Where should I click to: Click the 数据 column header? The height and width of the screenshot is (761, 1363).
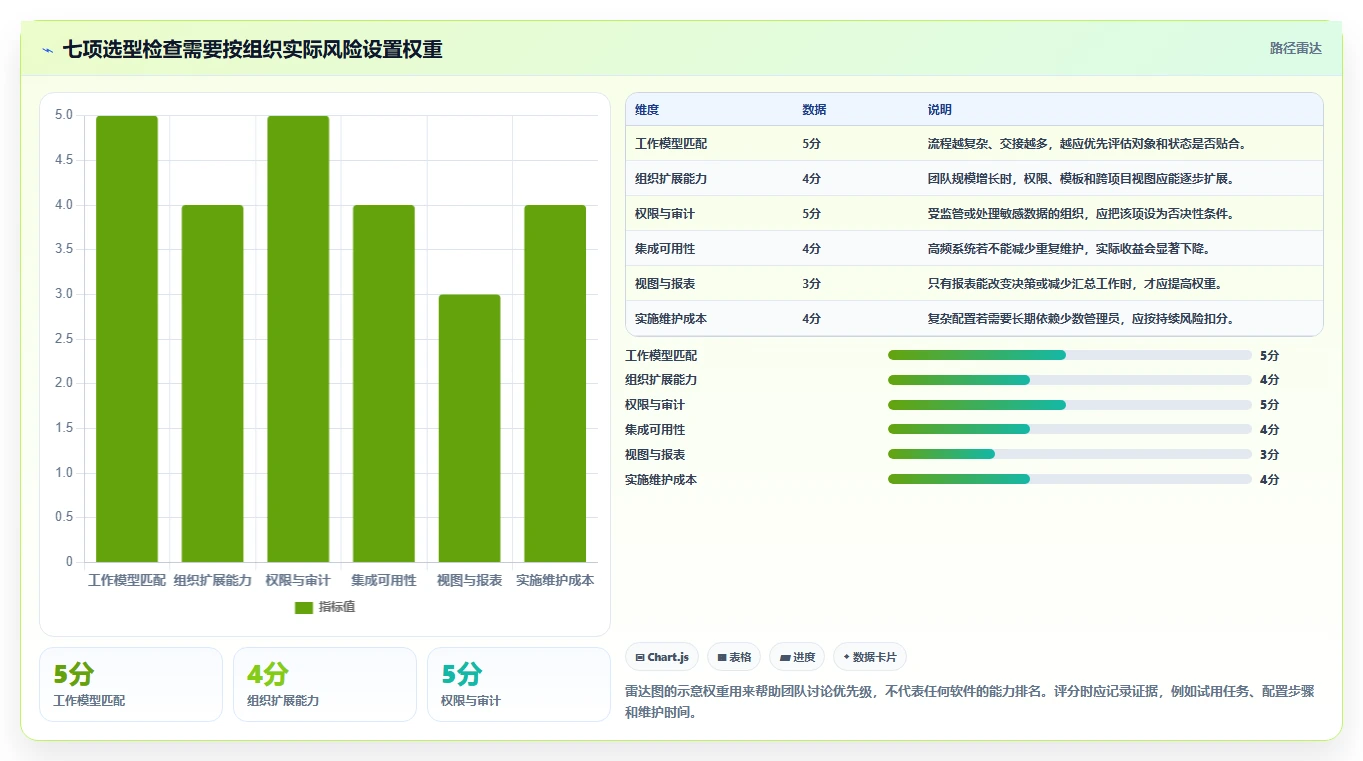point(814,110)
